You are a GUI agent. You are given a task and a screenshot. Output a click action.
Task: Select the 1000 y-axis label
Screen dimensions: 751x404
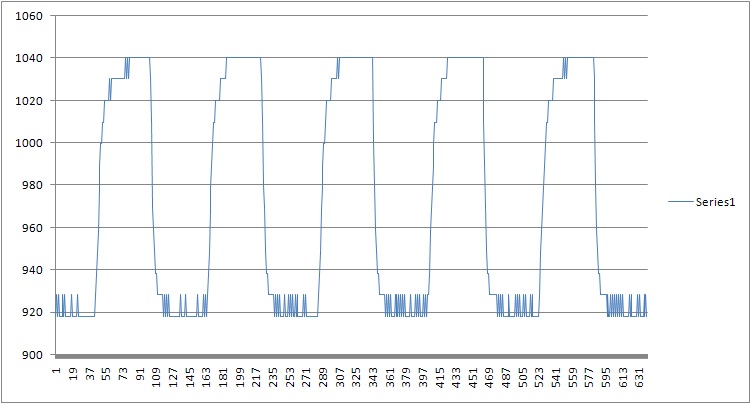tap(30, 143)
